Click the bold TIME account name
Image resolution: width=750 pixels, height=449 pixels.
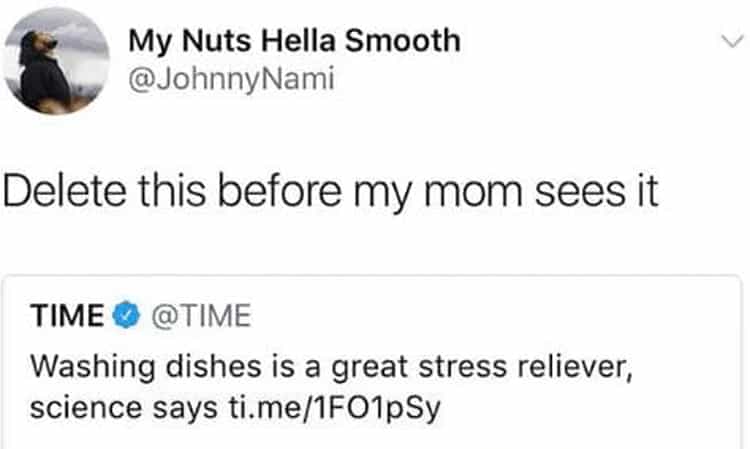(67, 318)
